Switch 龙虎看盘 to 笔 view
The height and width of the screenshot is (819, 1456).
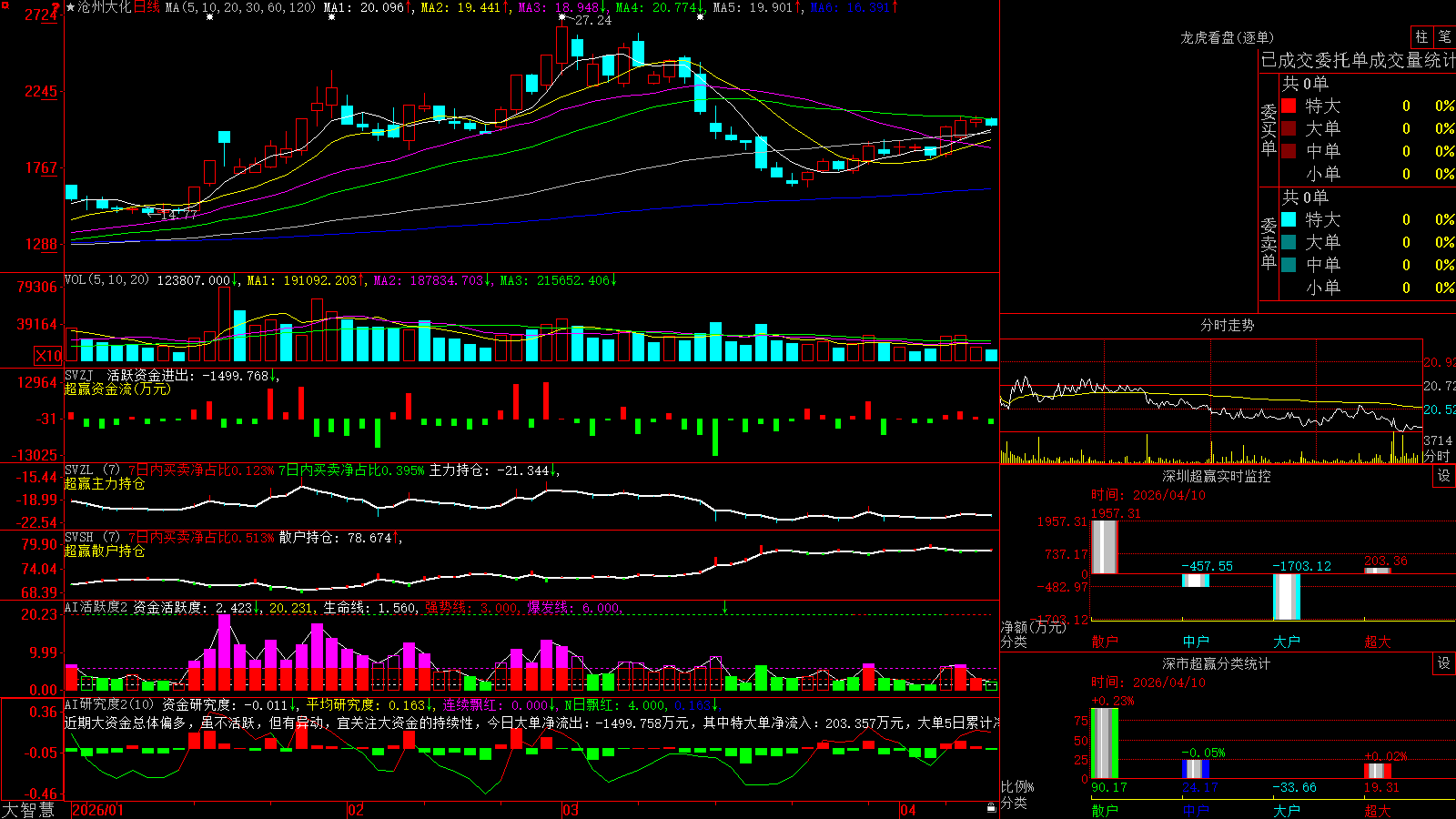click(1444, 36)
